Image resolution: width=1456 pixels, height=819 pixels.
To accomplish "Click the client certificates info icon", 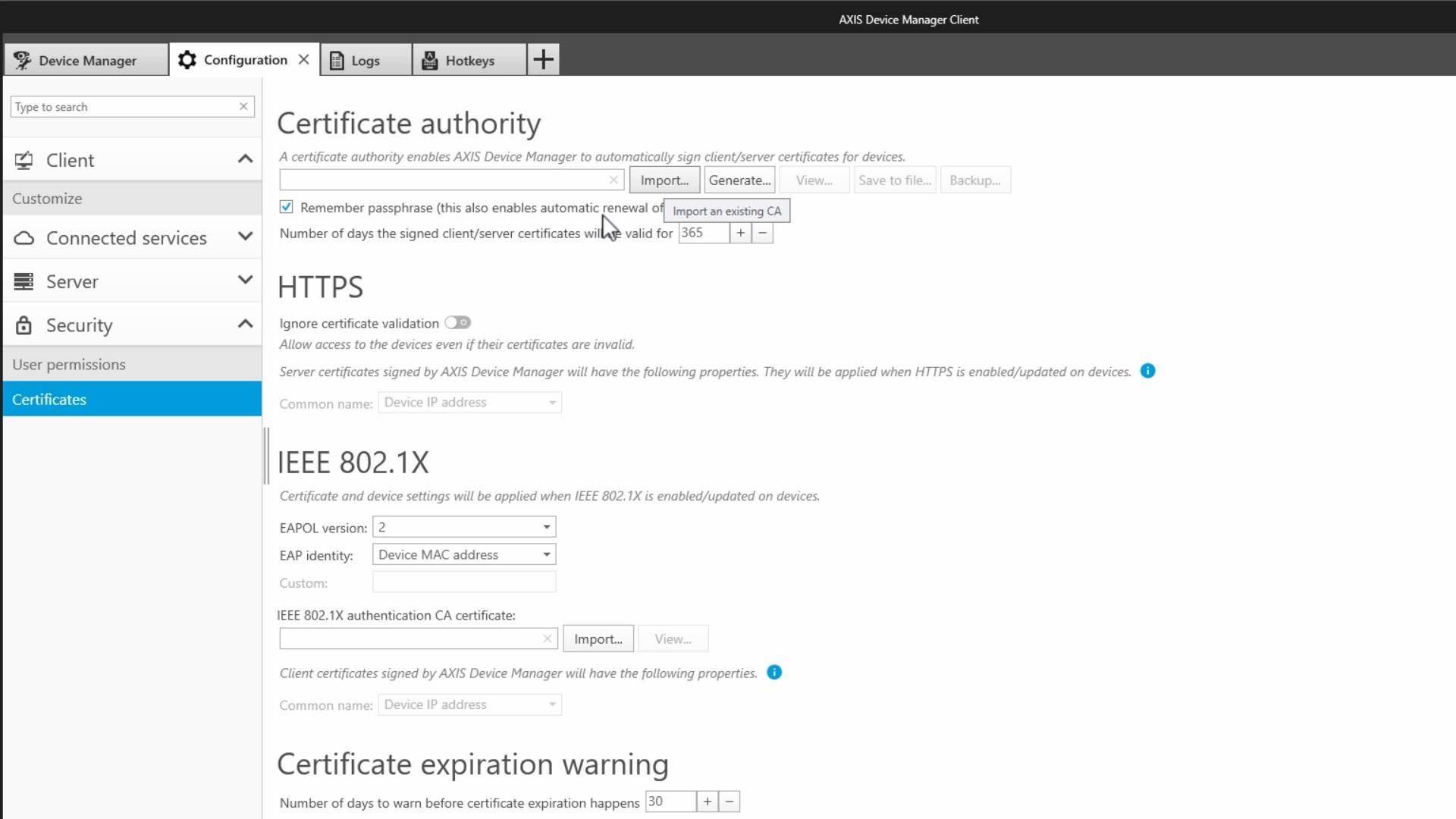I will click(773, 673).
